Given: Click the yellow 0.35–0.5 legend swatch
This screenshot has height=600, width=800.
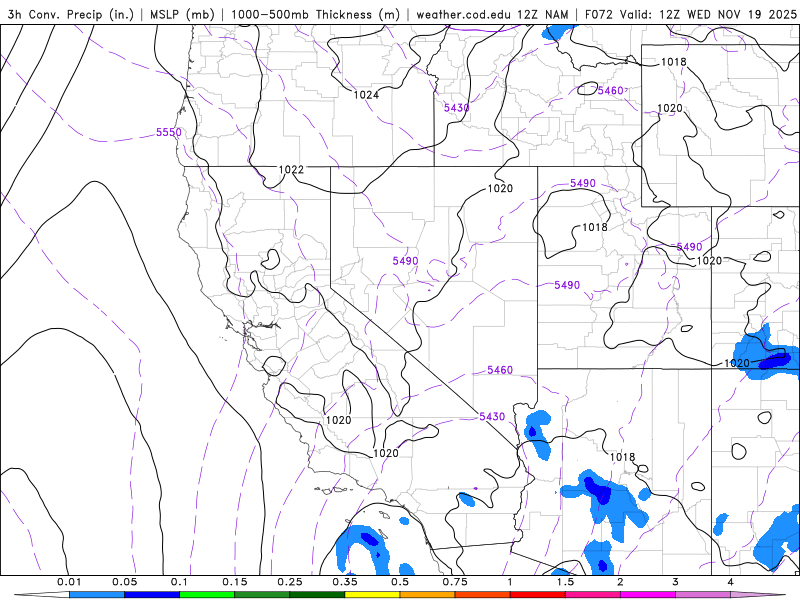Looking at the screenshot, I should point(372,595).
